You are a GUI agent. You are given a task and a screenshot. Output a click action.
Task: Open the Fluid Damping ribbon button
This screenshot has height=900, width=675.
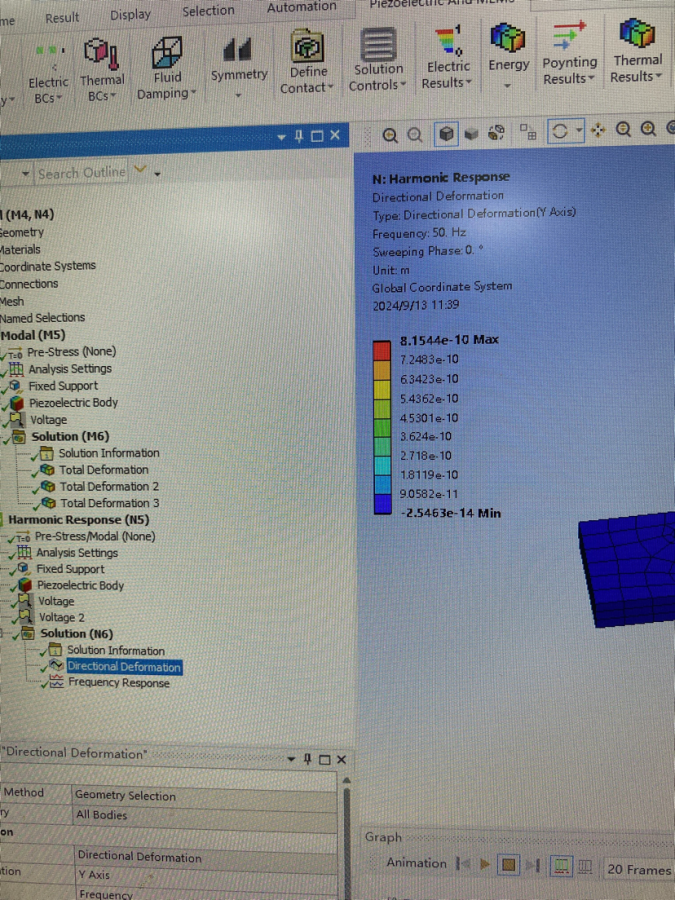coord(166,68)
